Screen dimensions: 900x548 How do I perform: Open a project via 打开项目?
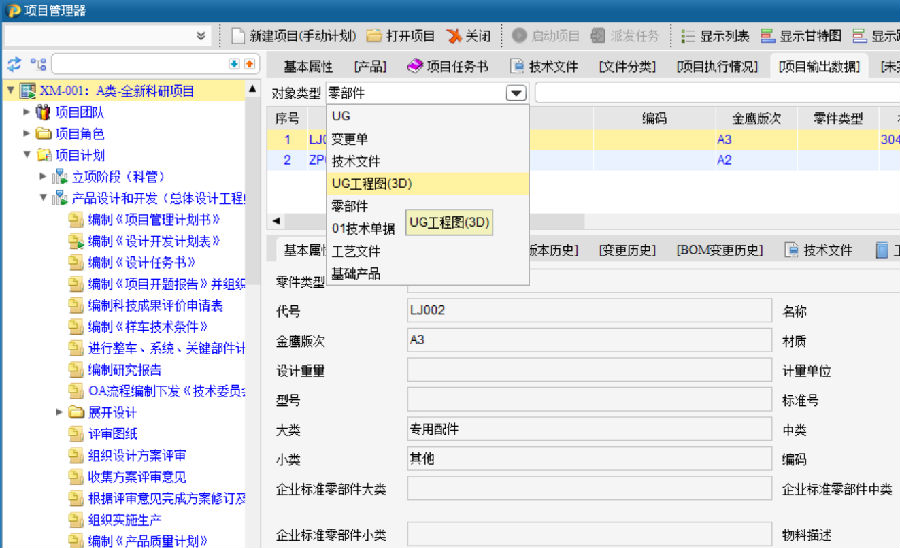pyautogui.click(x=400, y=35)
